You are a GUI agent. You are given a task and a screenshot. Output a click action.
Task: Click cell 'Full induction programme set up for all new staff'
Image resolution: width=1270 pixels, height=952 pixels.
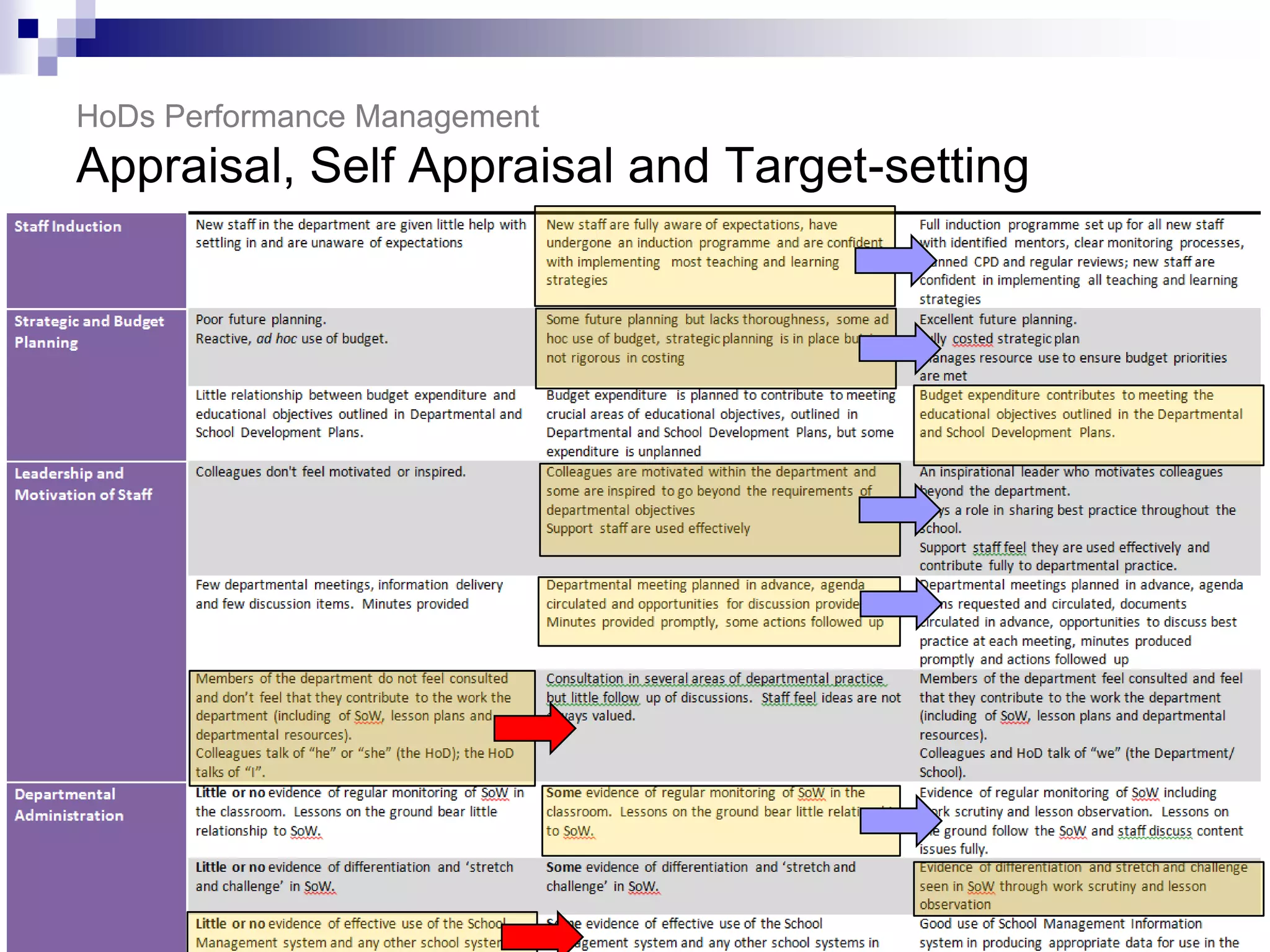click(x=1086, y=261)
